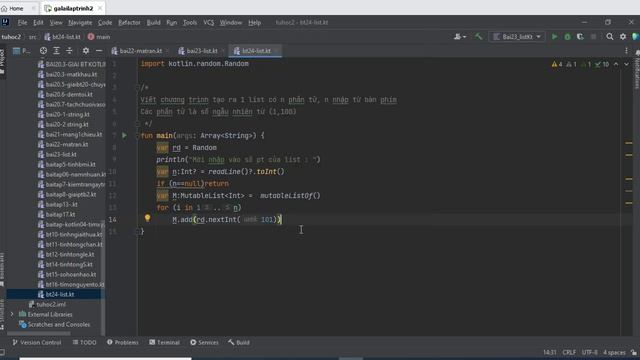Open the Terminal tool window

point(164,342)
